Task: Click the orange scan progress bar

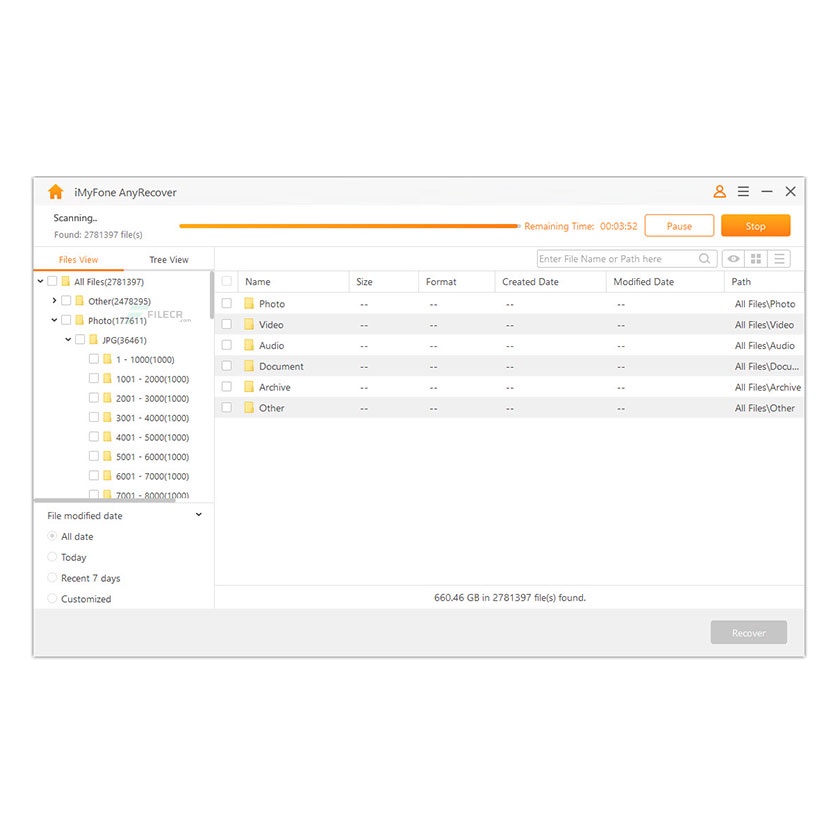Action: pos(348,226)
